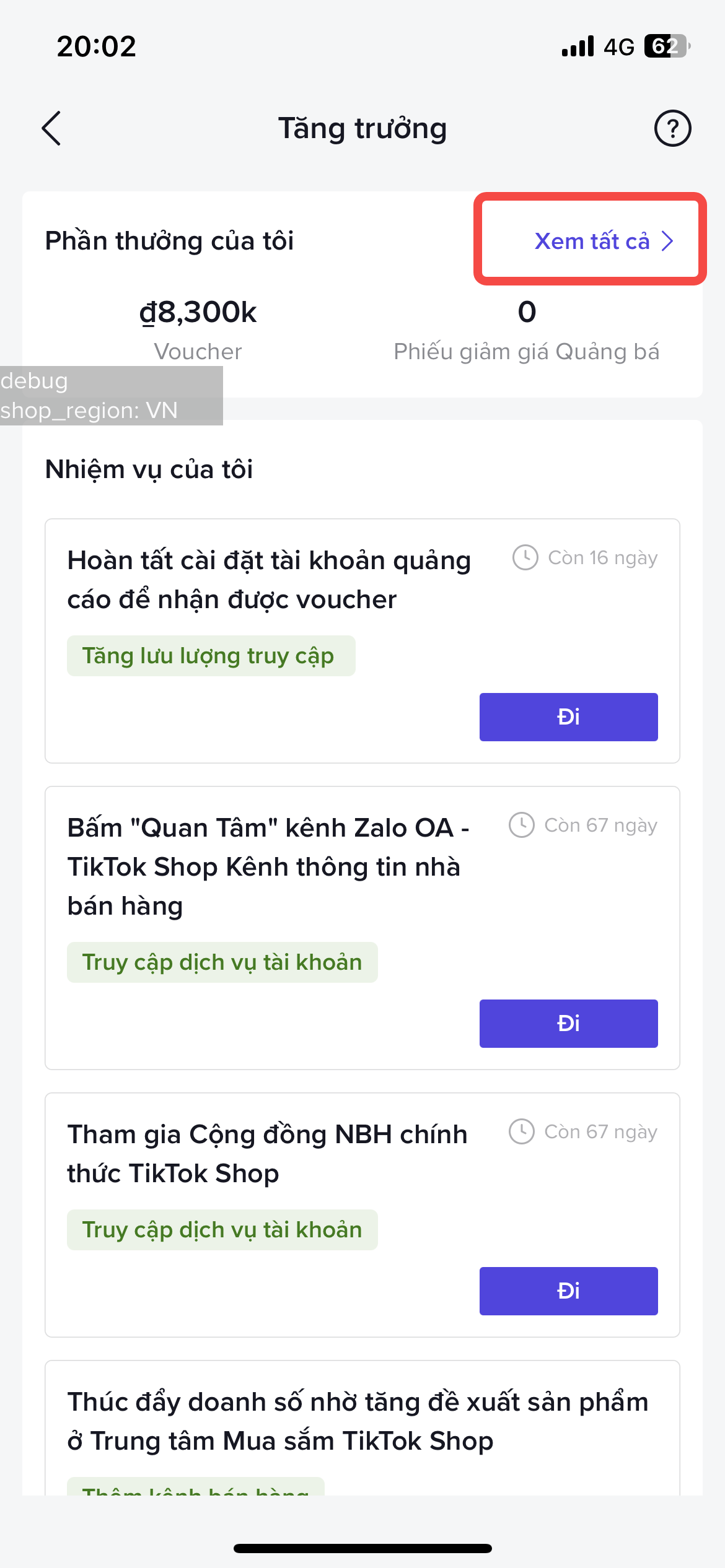Select Phiếu giảm giá Quảng bá count
This screenshot has width=725, height=1568.
coord(526,328)
